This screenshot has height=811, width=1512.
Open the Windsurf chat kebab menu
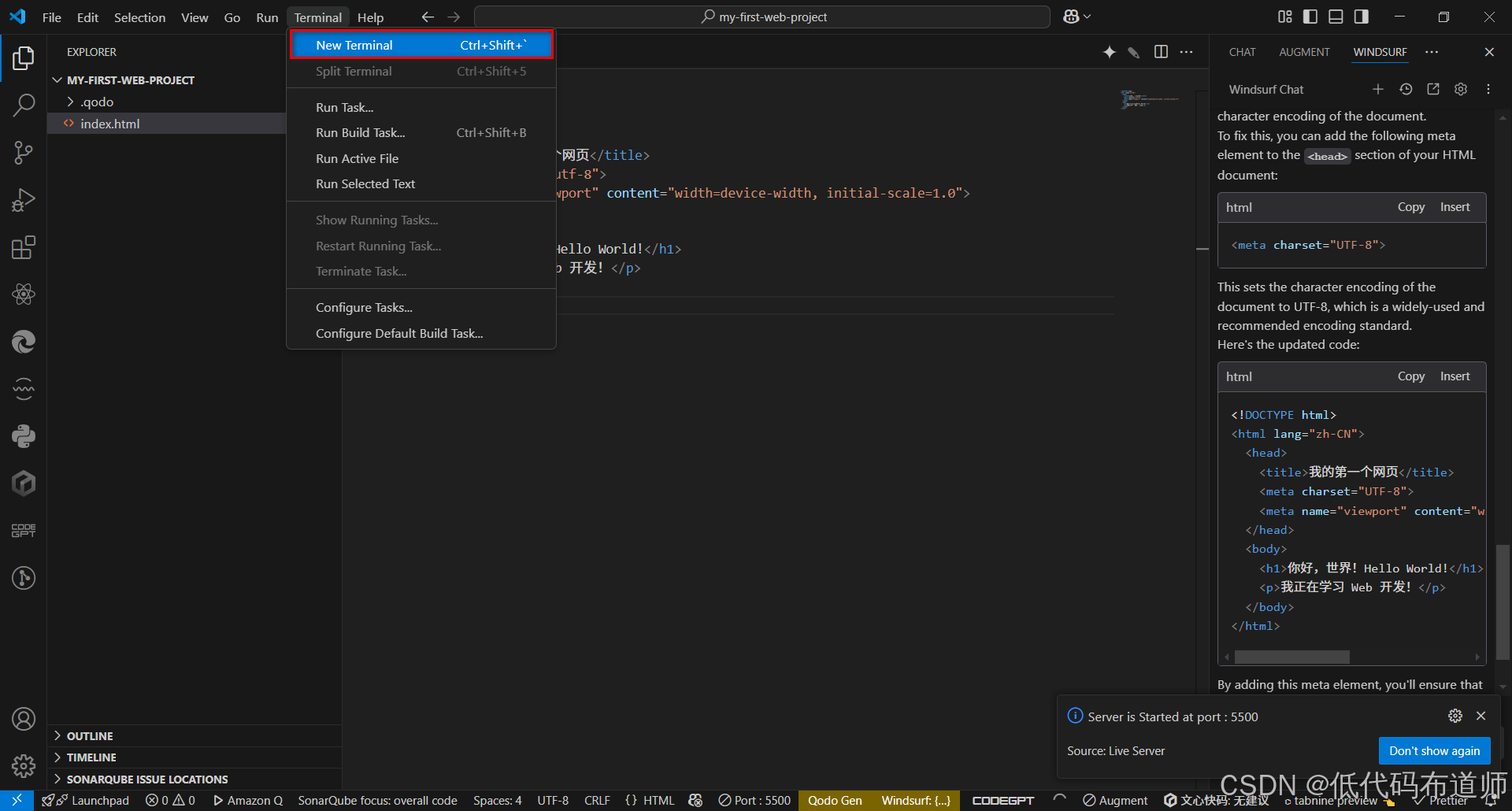pos(1488,89)
